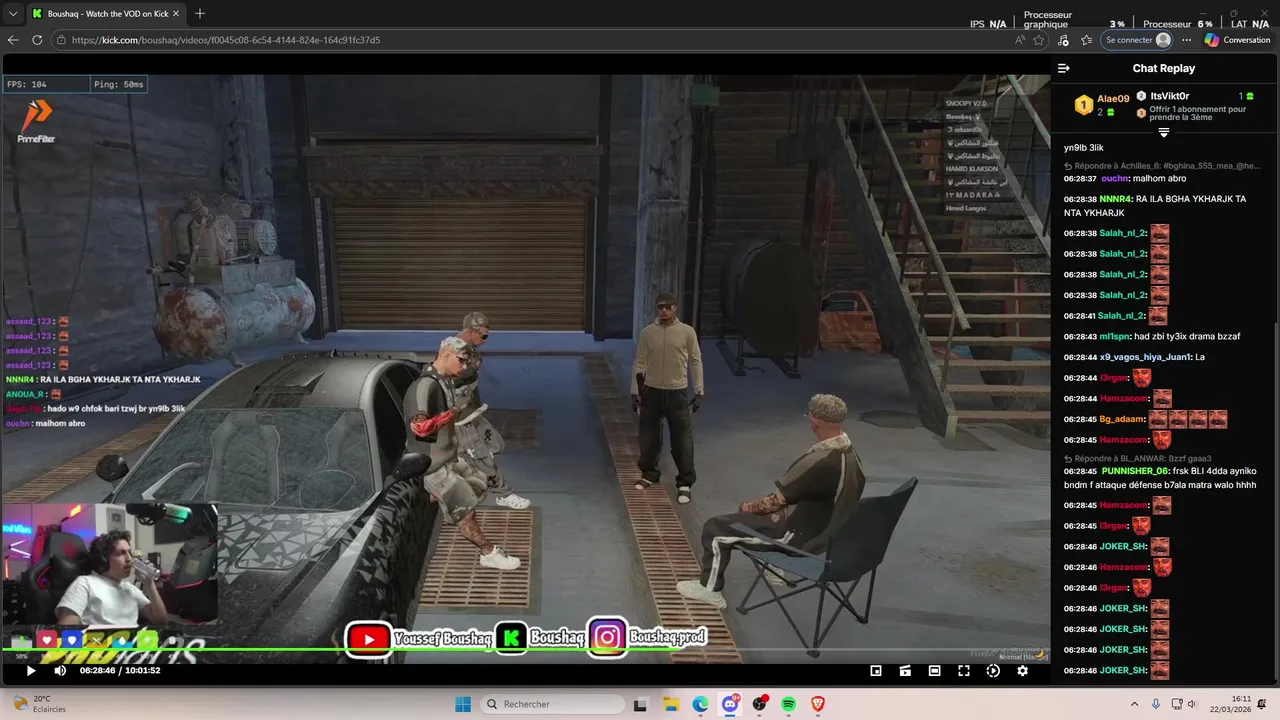Go back to previous page
1280x720 pixels.
tap(13, 40)
